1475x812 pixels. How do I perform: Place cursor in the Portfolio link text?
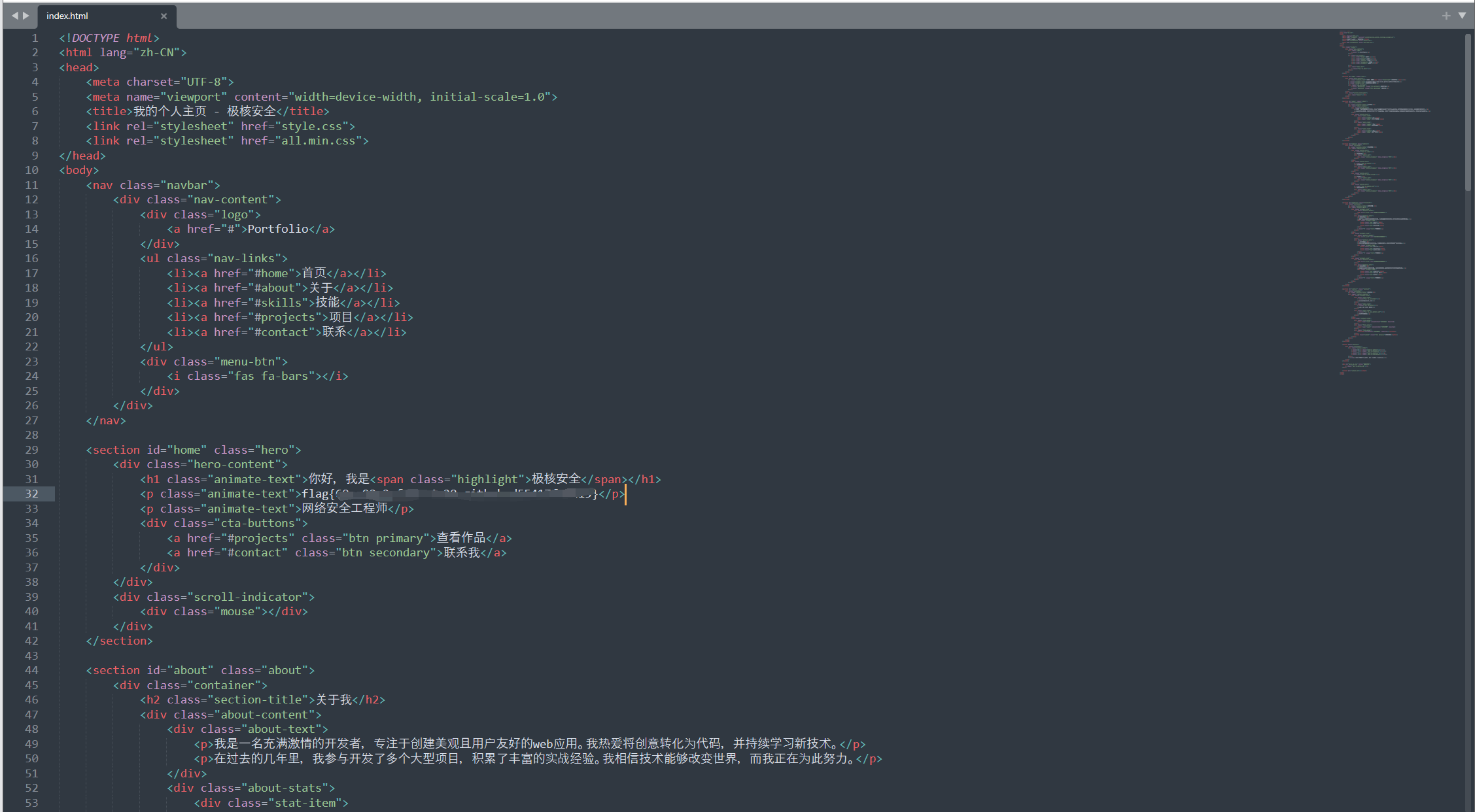click(277, 229)
